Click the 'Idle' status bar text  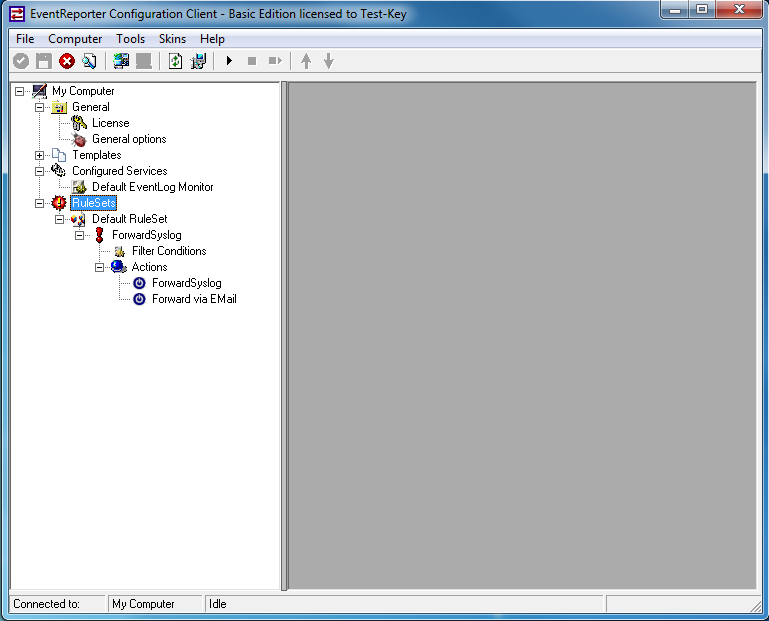[218, 604]
